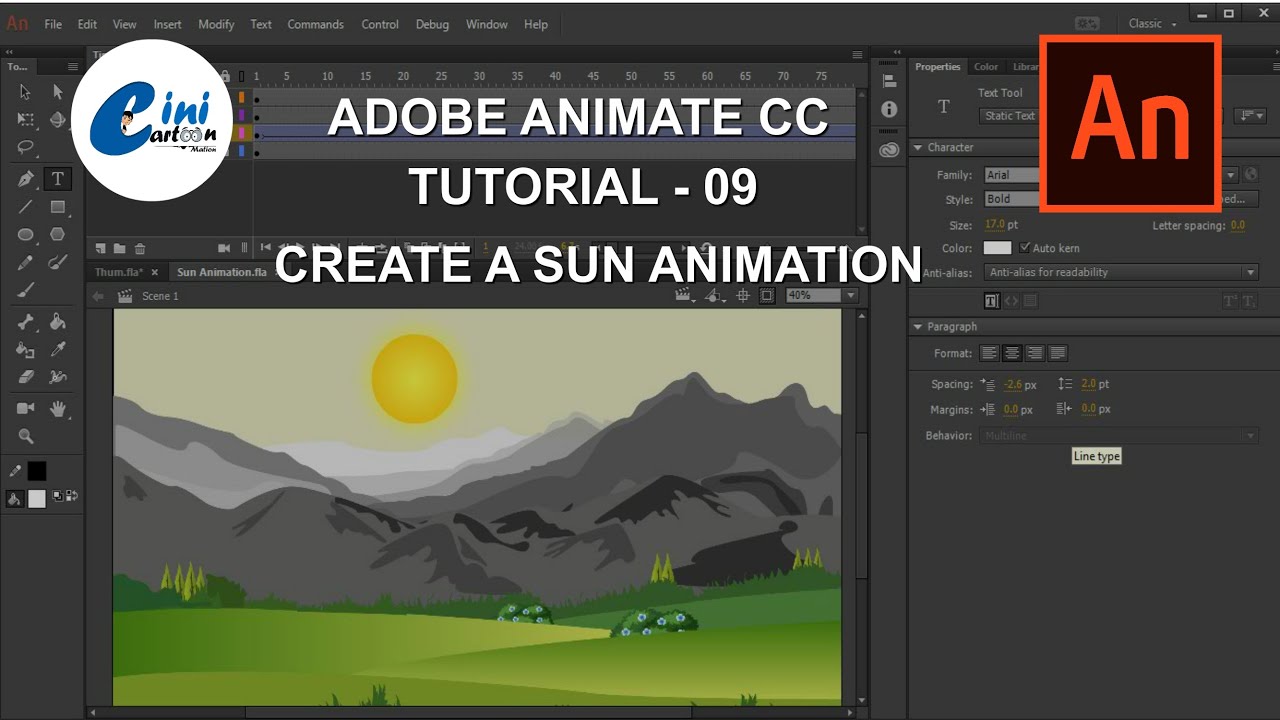Select the Rectangle tool

[x=58, y=207]
